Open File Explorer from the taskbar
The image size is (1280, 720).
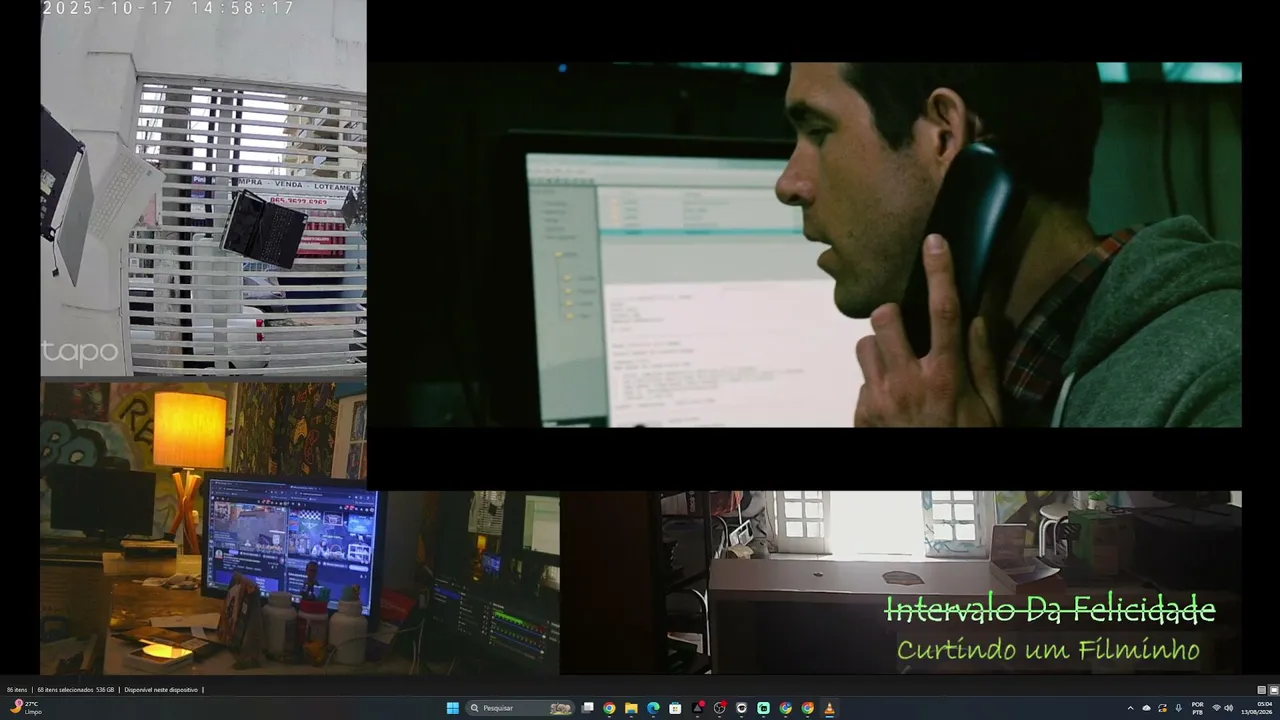(631, 708)
